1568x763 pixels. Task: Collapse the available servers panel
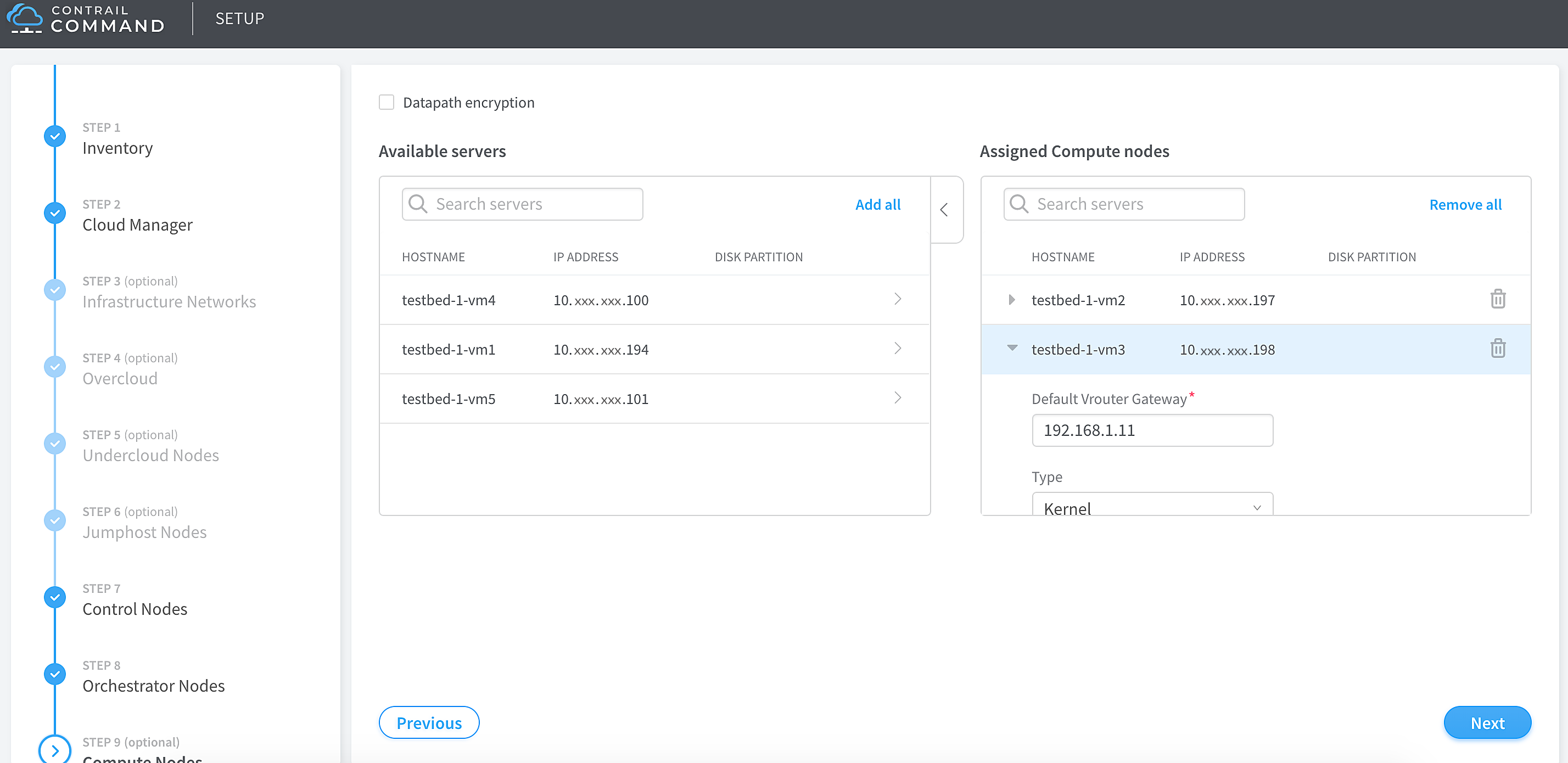pyautogui.click(x=944, y=210)
